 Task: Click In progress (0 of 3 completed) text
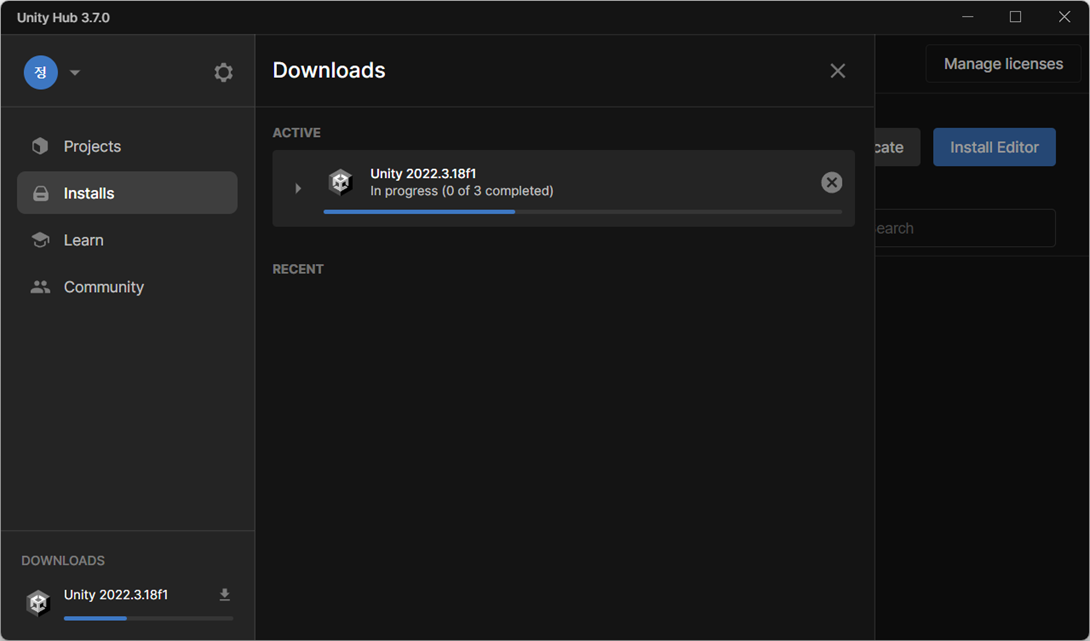click(462, 190)
